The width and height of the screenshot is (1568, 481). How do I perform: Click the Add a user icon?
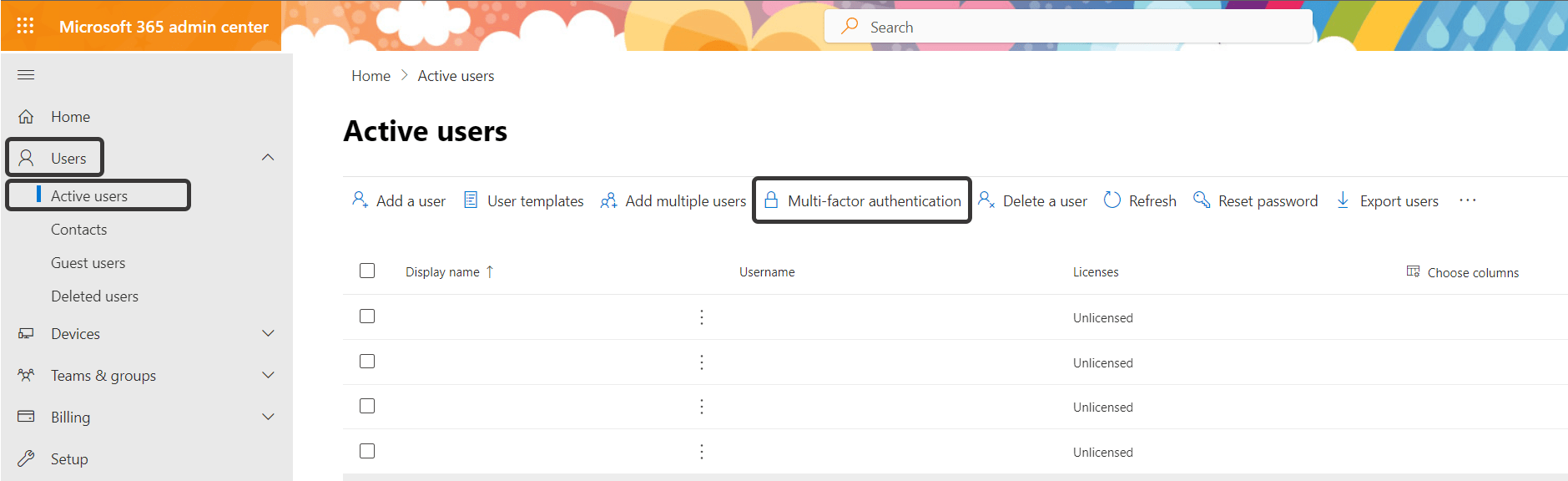click(360, 200)
